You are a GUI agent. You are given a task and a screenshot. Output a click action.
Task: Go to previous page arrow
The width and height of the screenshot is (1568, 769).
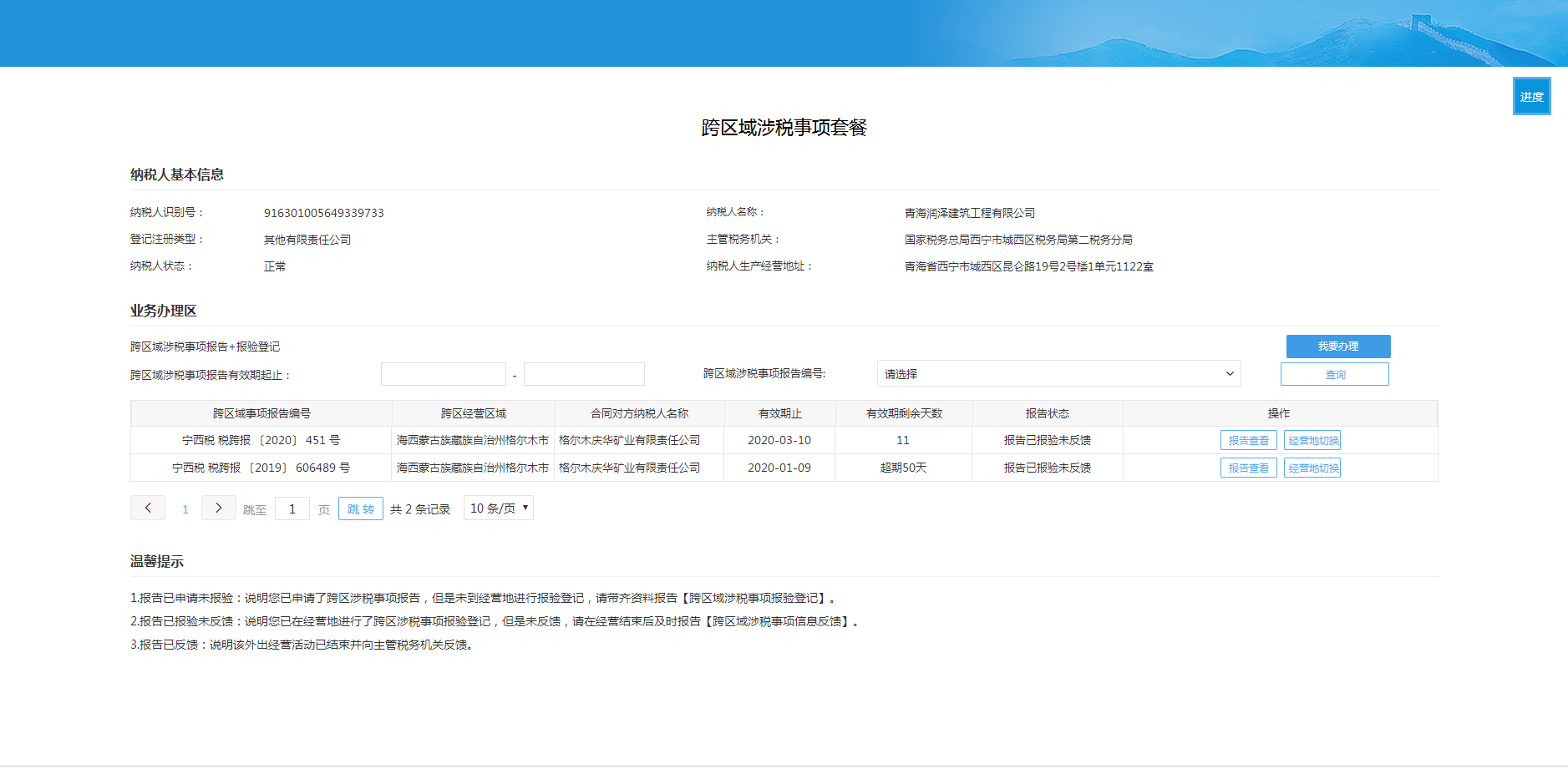click(x=148, y=508)
